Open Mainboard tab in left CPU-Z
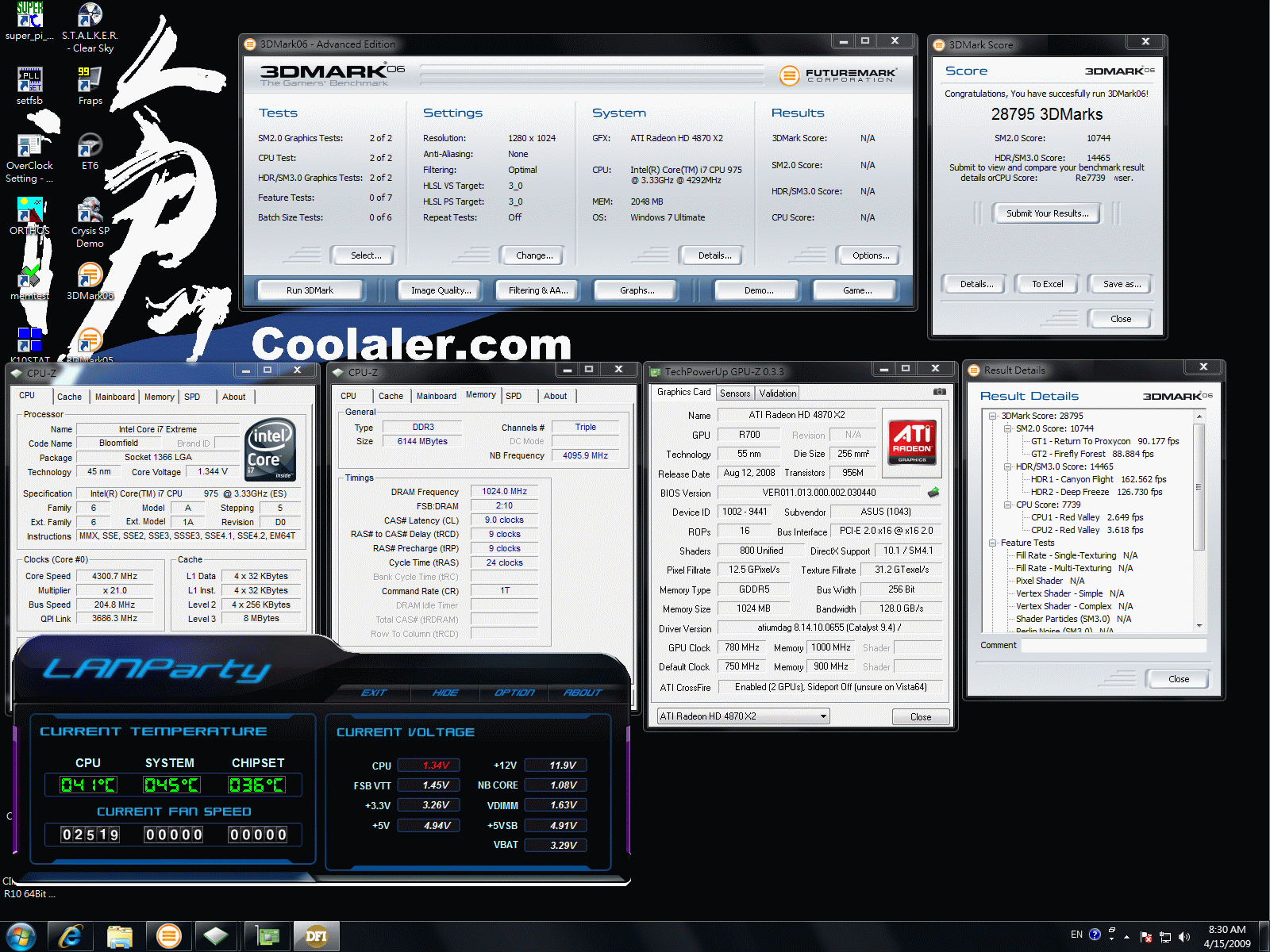 pos(115,397)
